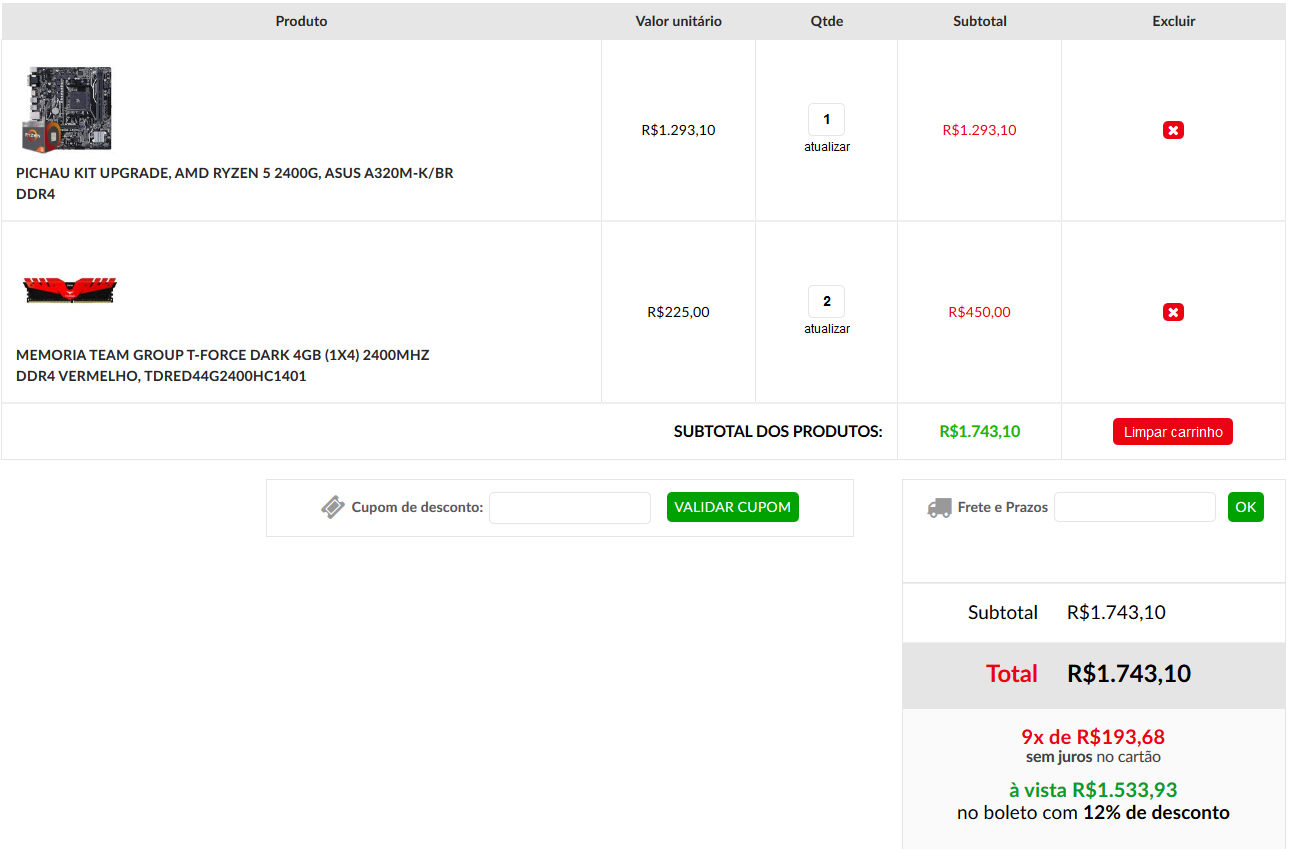Select green products subtotal R$1.743,10
The image size is (1294, 849).
pos(980,432)
